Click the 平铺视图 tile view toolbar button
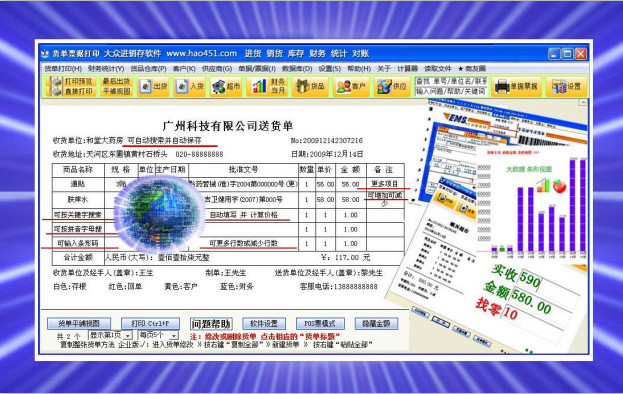This screenshot has height=394, width=623. point(116,91)
